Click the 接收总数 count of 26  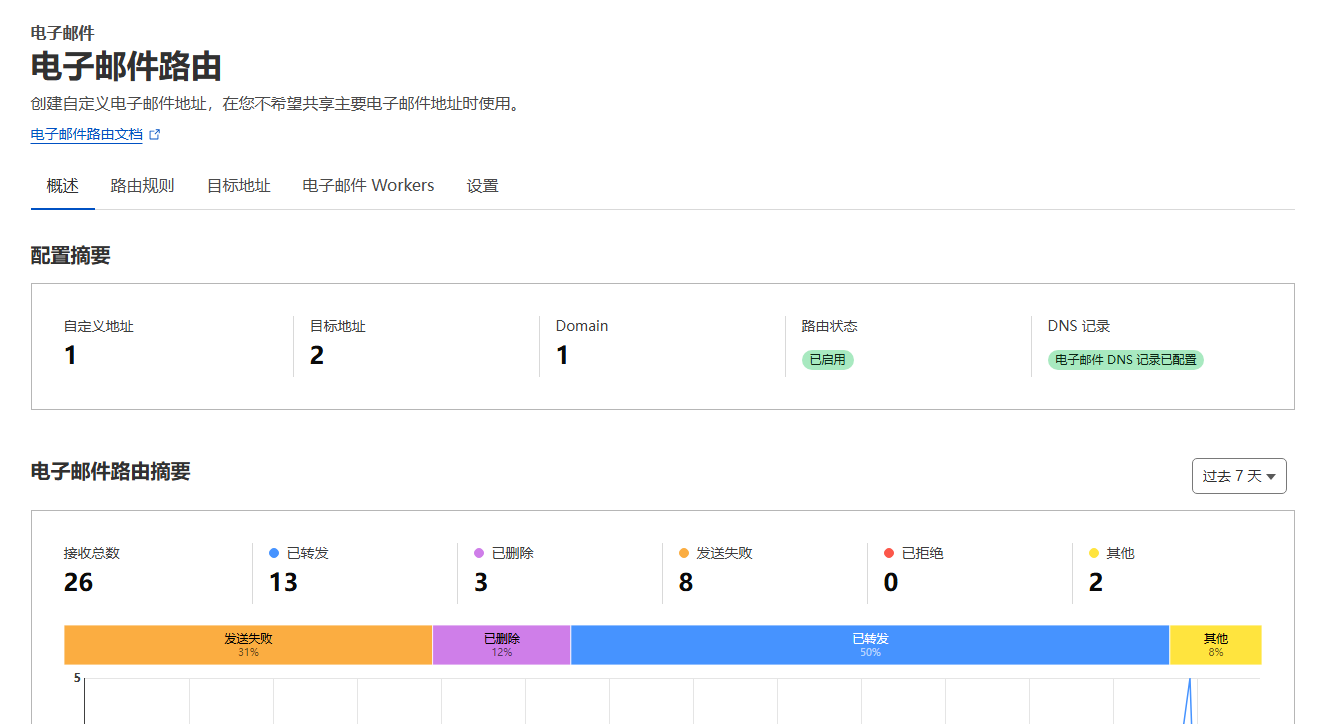(78, 582)
